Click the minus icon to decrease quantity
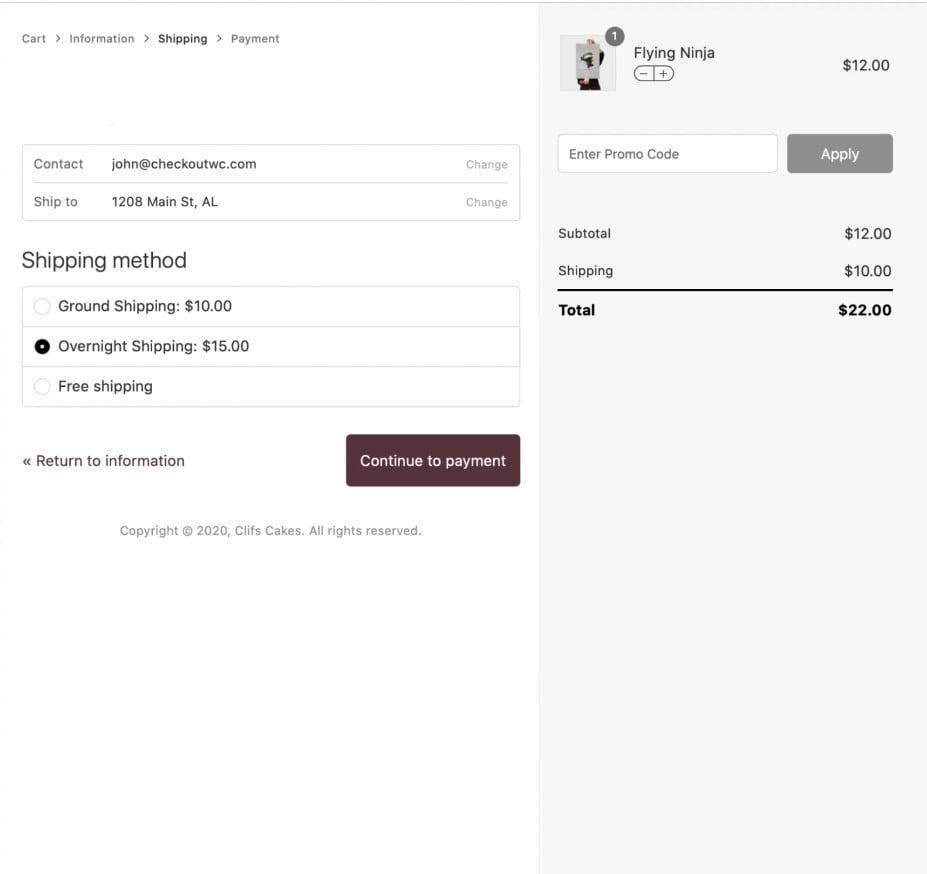The width and height of the screenshot is (927, 874). pos(643,72)
